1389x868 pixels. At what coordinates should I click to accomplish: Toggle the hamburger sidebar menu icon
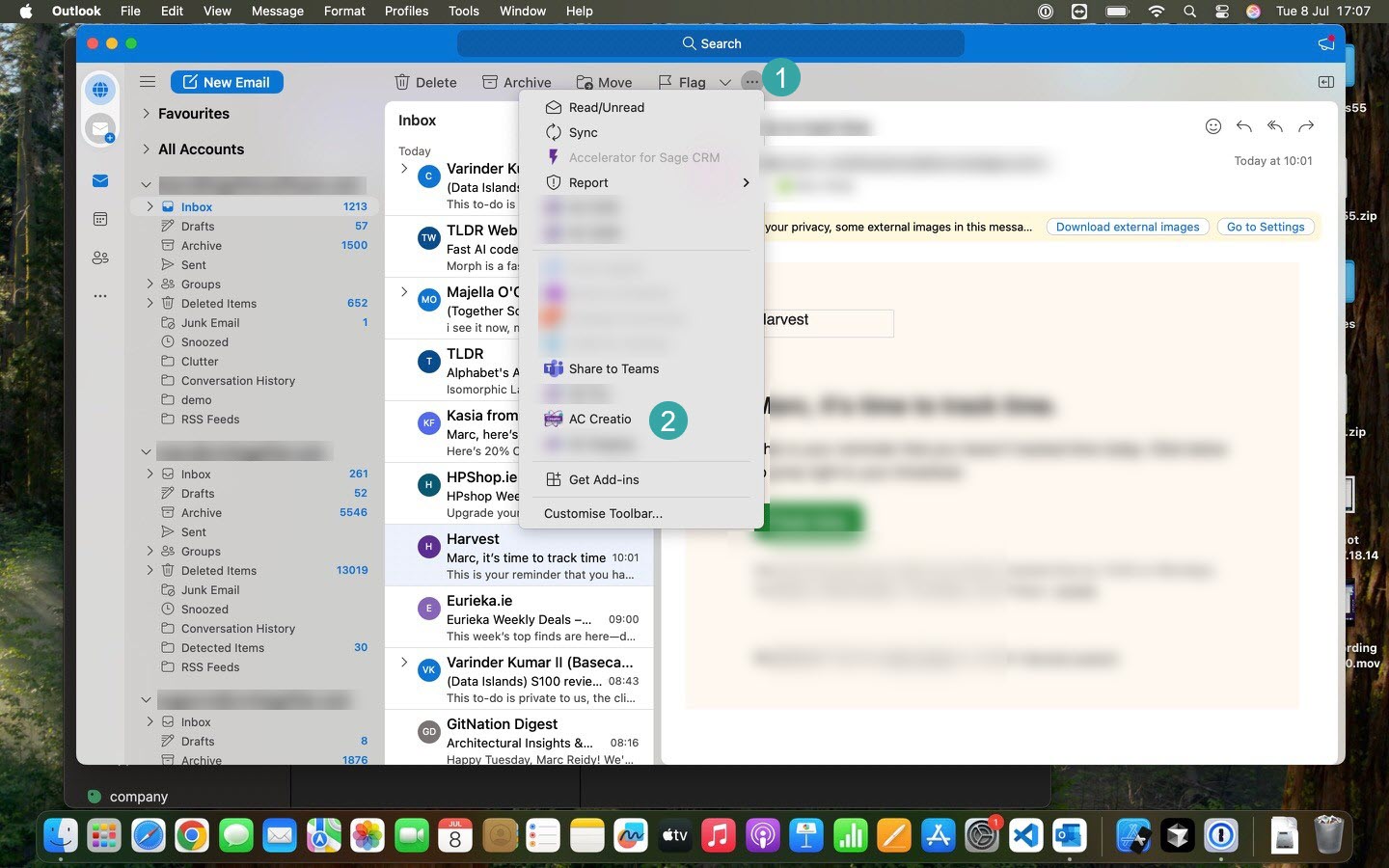[x=148, y=82]
